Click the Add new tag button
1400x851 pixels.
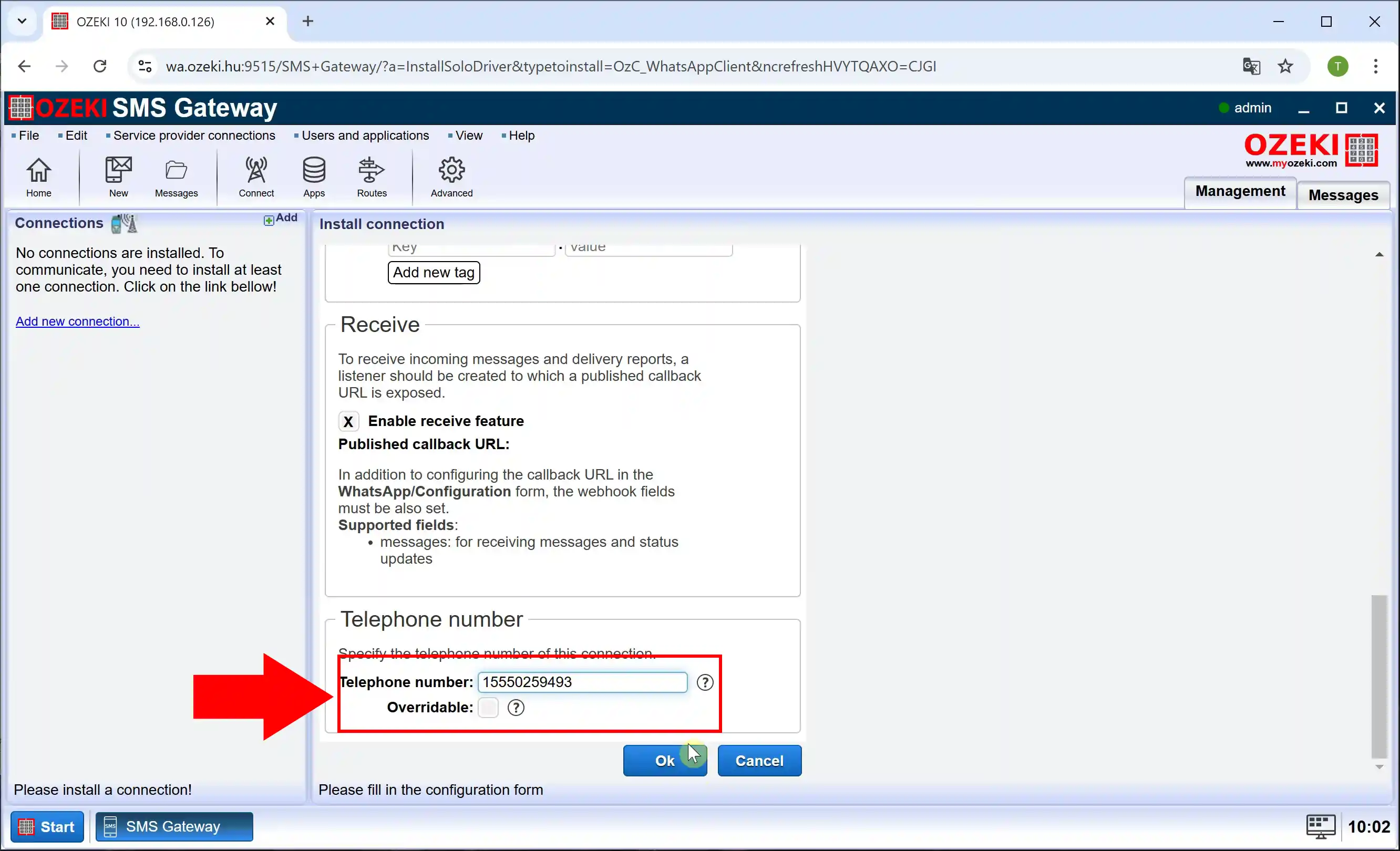[434, 272]
